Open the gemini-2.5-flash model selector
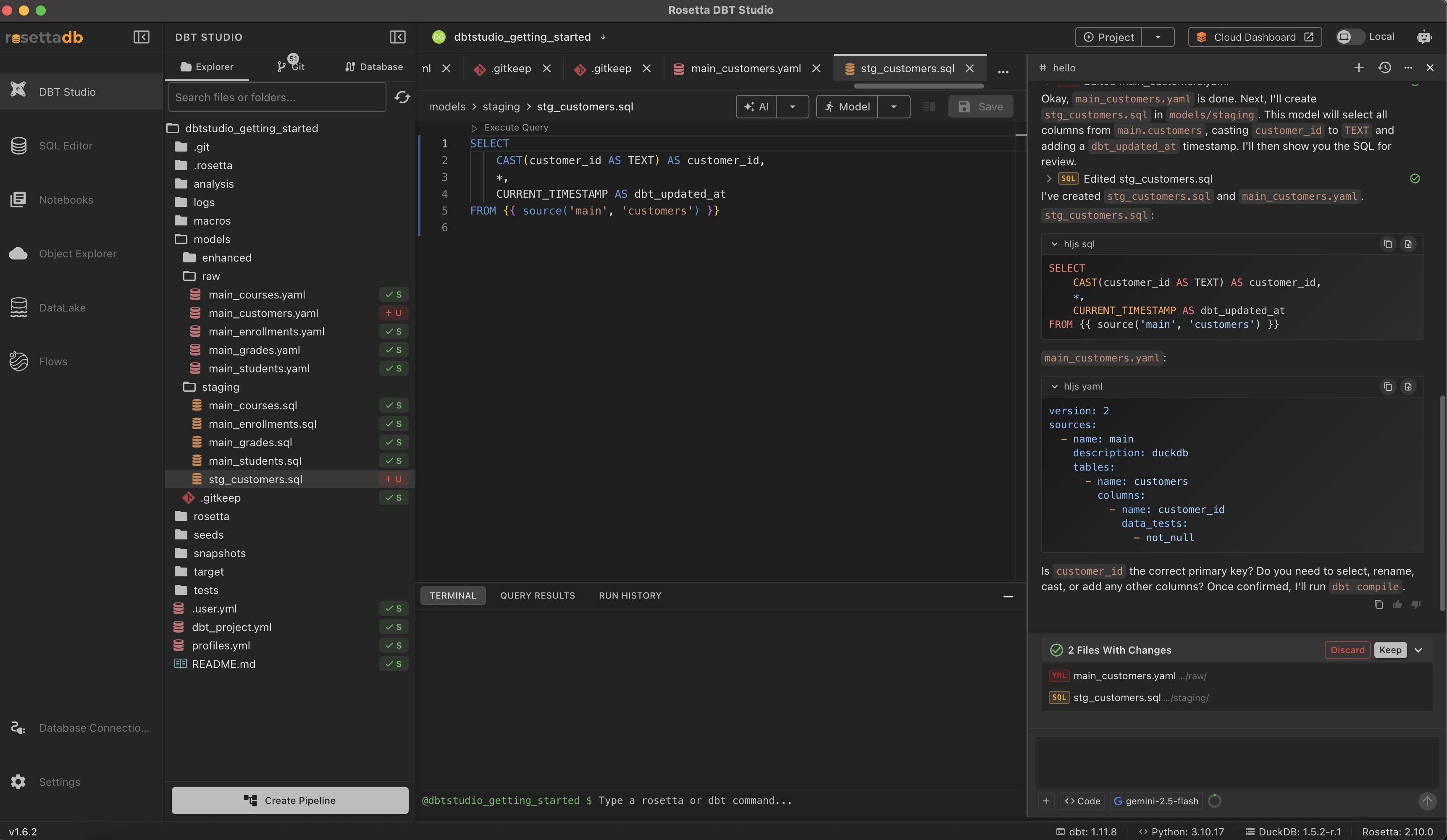Image resolution: width=1447 pixels, height=840 pixels. [1156, 801]
